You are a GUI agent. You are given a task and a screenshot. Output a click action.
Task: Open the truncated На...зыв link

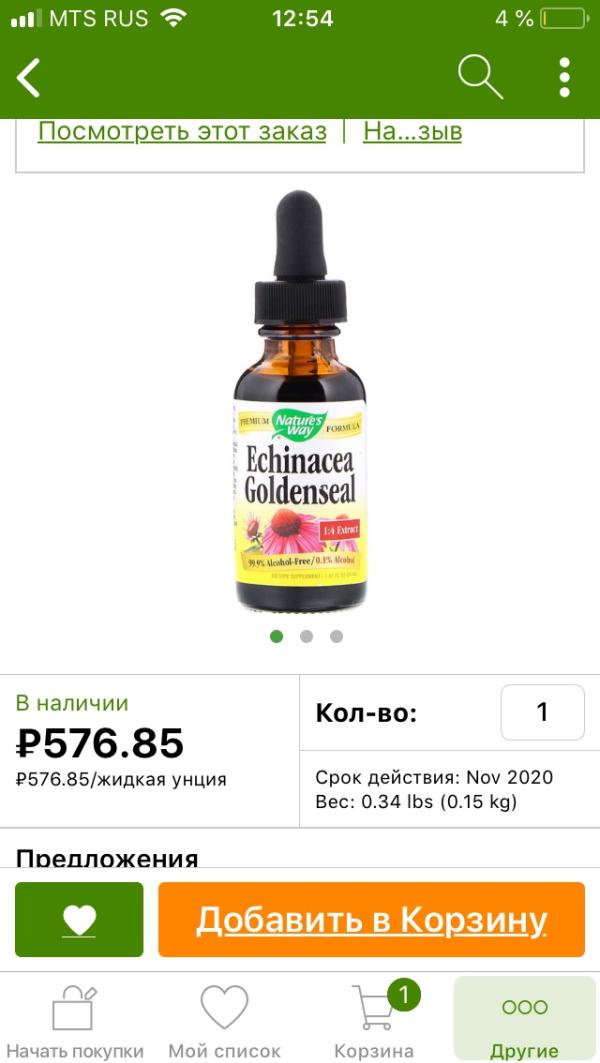click(412, 131)
